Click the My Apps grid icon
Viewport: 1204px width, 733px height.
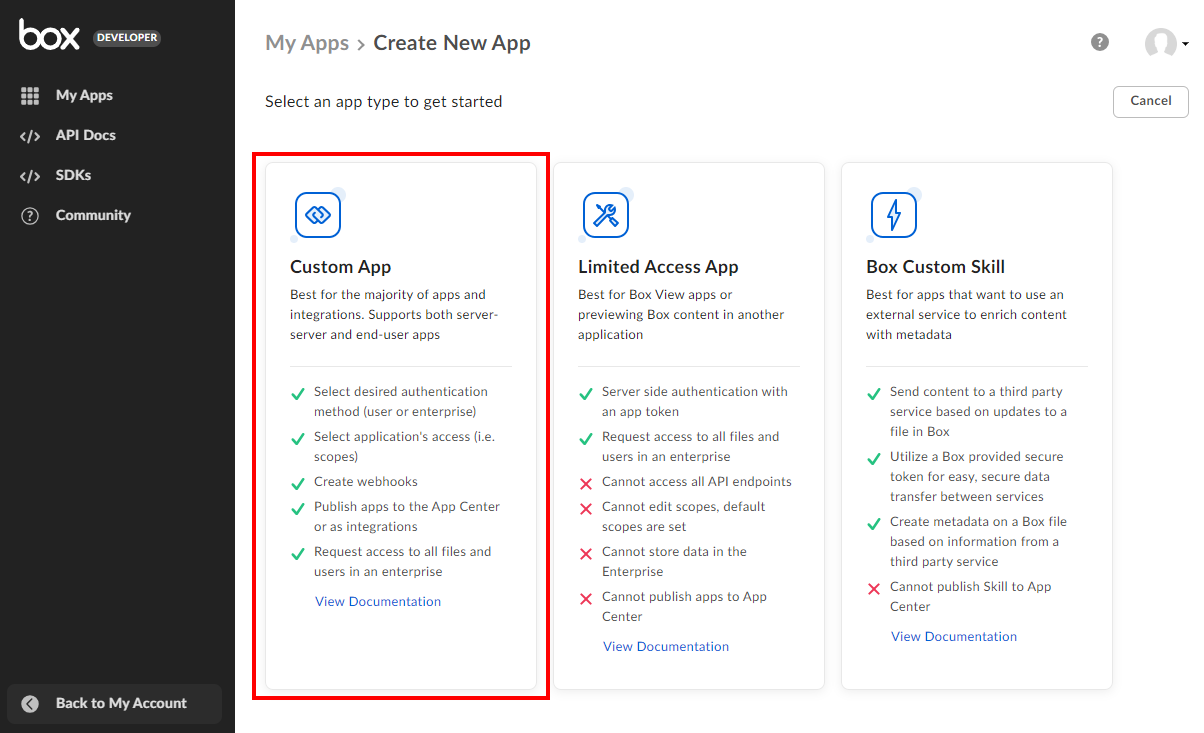[30, 96]
